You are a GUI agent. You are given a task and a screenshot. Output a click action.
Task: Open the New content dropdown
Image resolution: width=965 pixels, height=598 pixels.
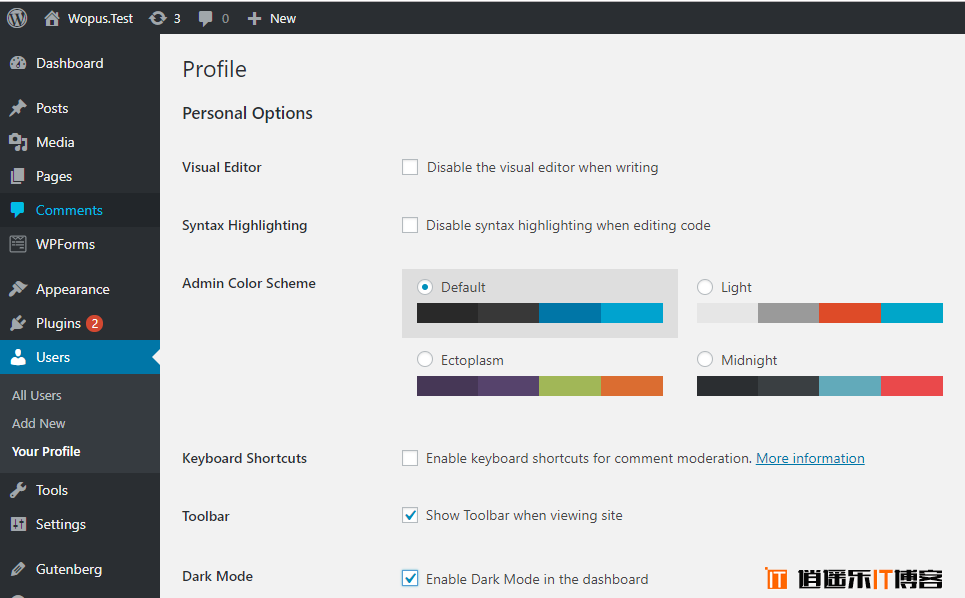(271, 18)
